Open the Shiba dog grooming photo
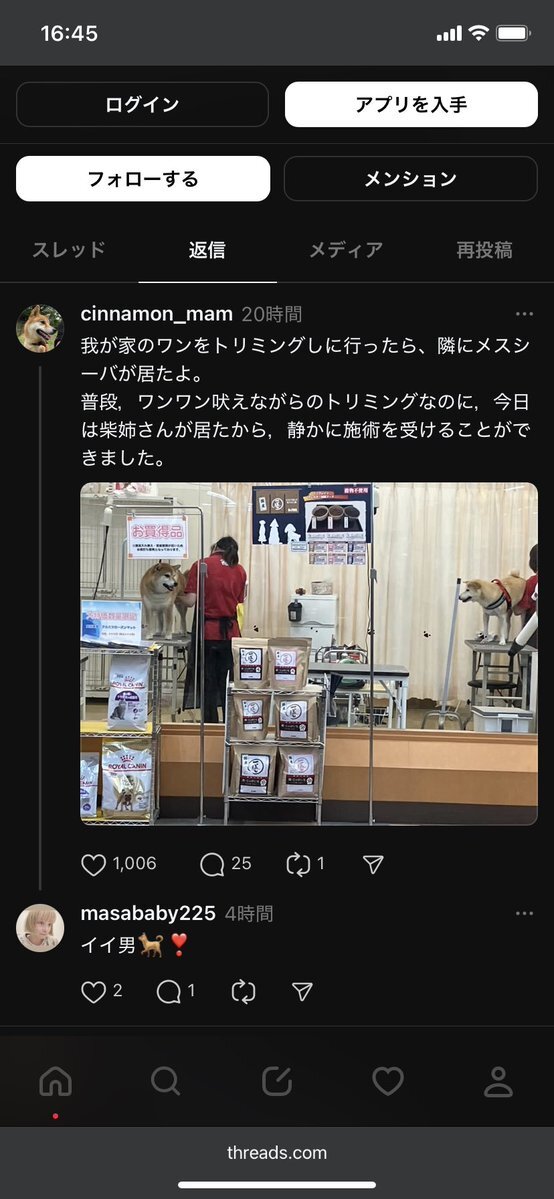The height and width of the screenshot is (1199, 554). pyautogui.click(x=309, y=654)
